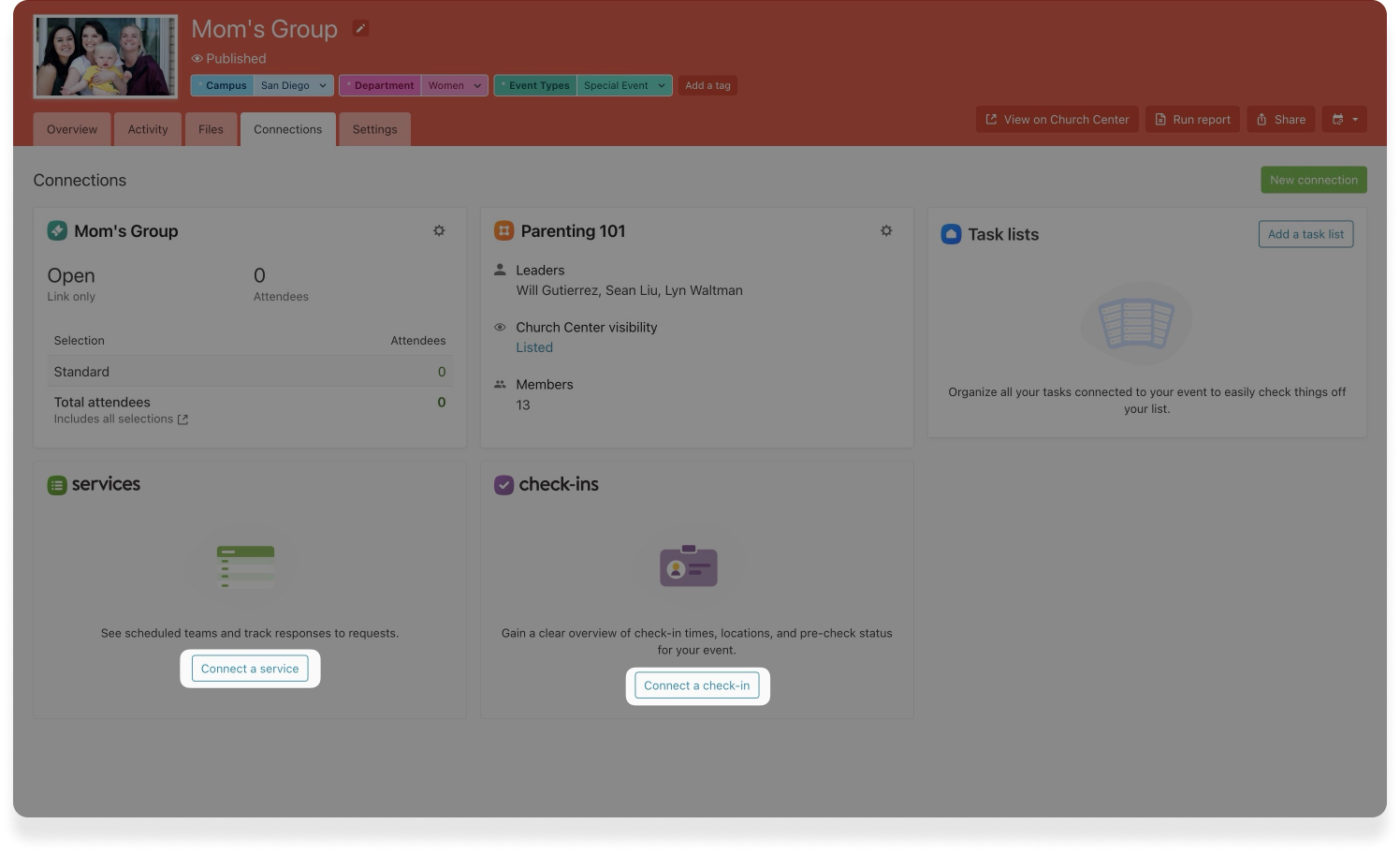Switch to the Overview tab
The width and height of the screenshot is (1400, 853).
tap(72, 129)
